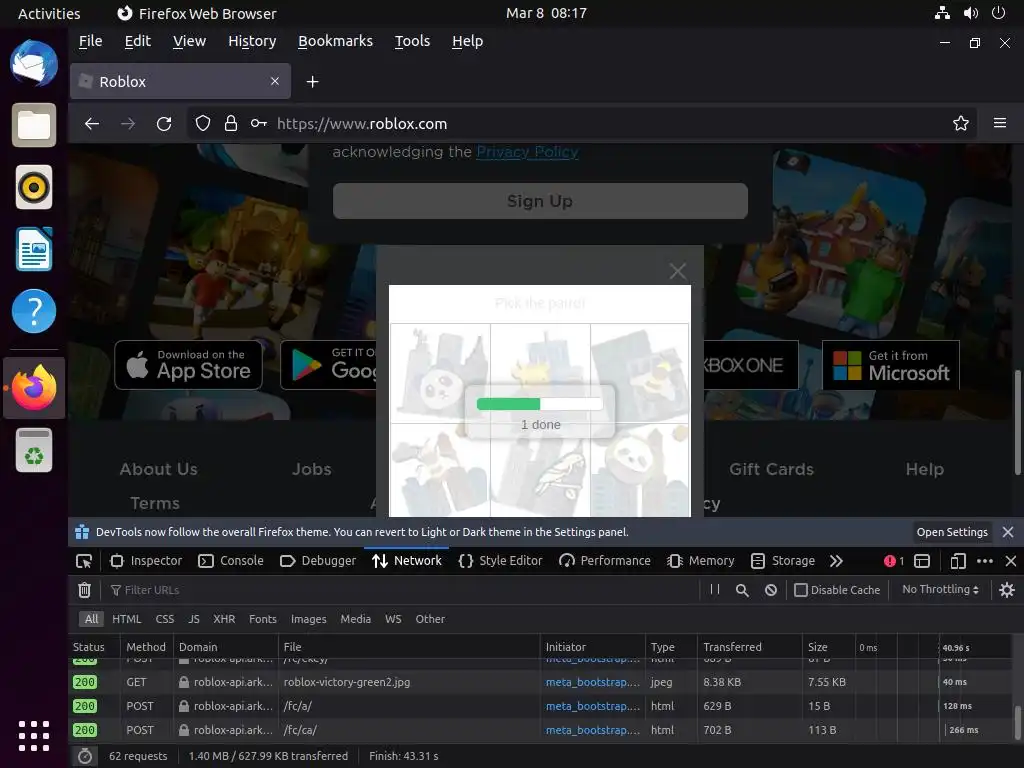The height and width of the screenshot is (768, 1024).
Task: Click the Sign Up button
Action: (x=540, y=201)
